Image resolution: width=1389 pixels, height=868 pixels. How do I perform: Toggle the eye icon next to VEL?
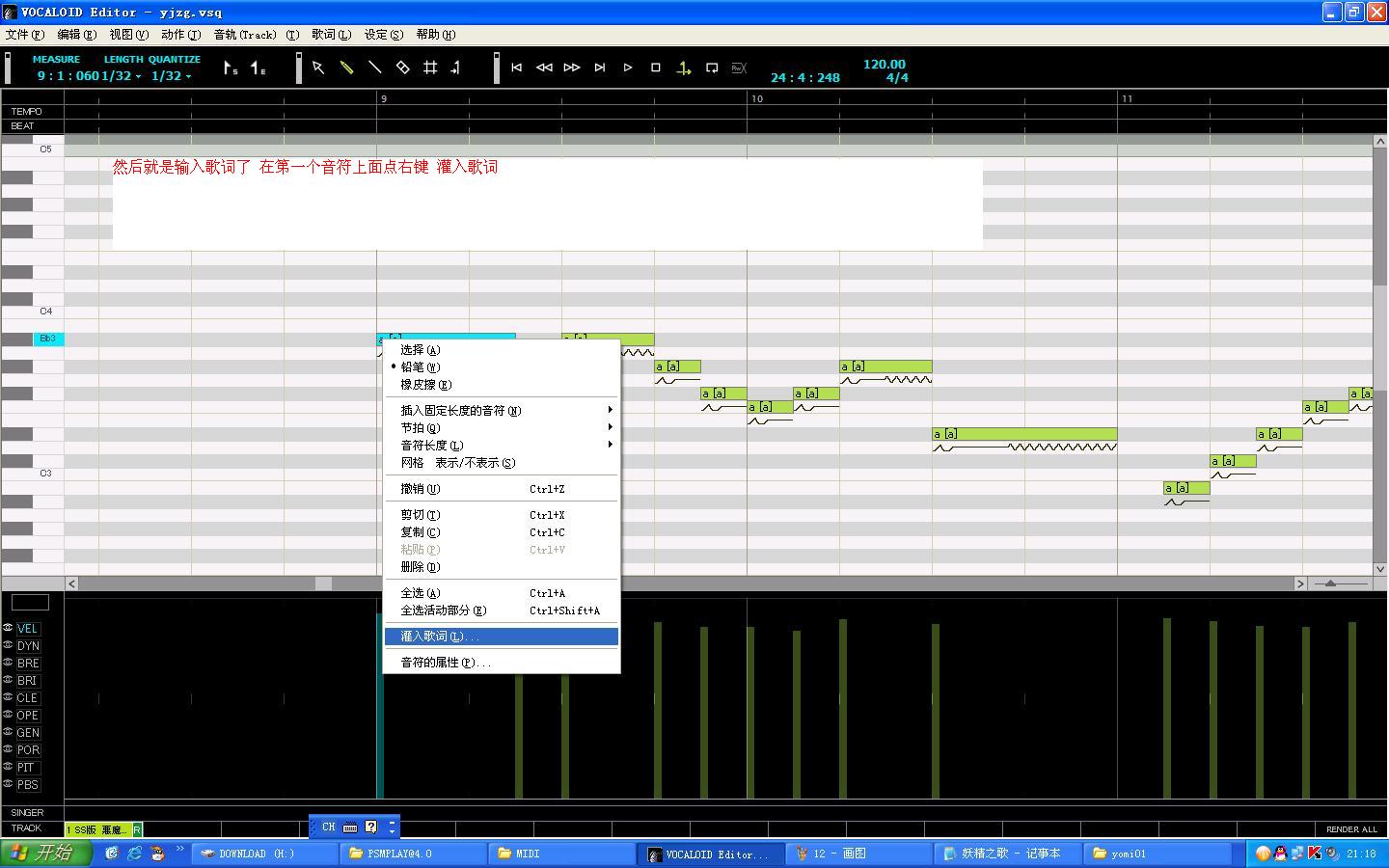coord(8,628)
